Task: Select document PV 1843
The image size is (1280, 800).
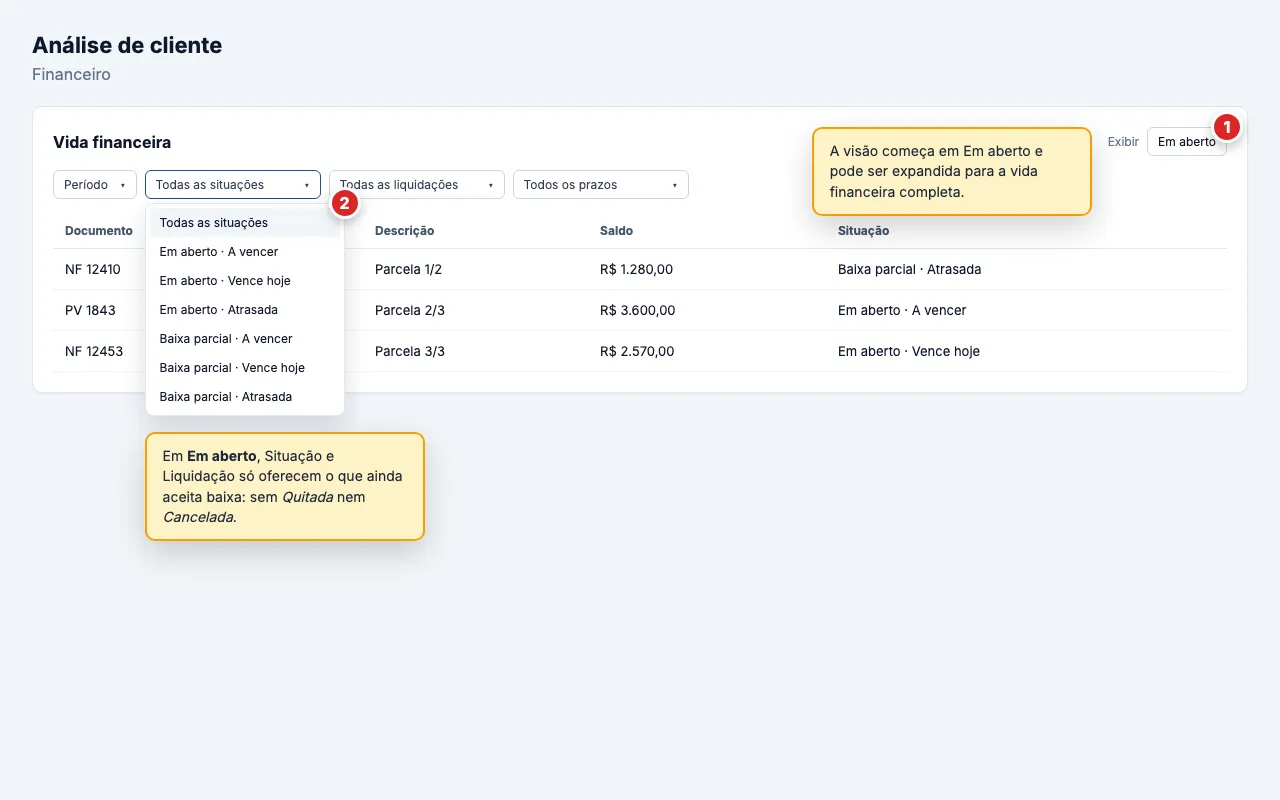Action: coord(90,311)
